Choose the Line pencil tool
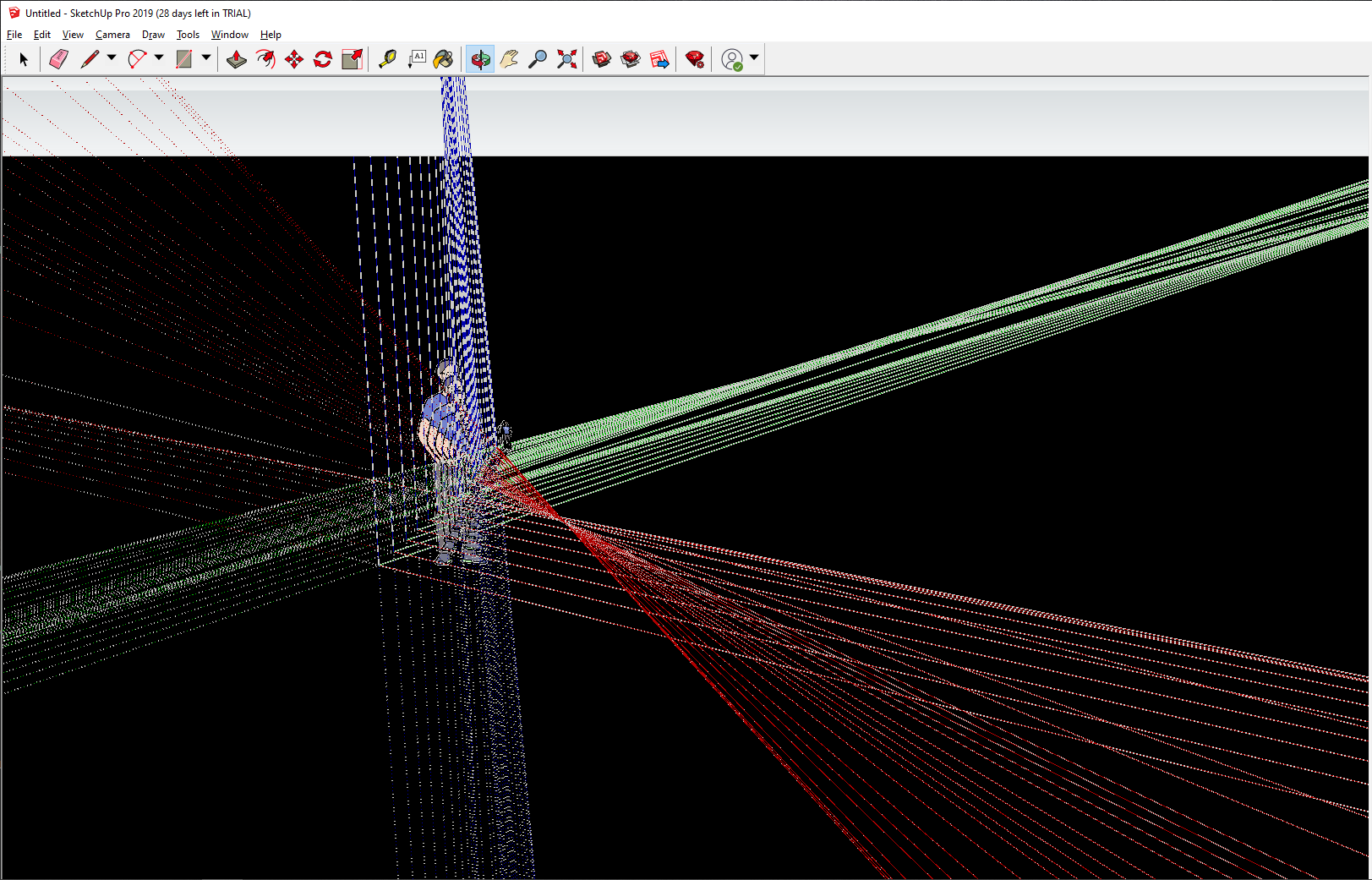The width and height of the screenshot is (1372, 880). pyautogui.click(x=90, y=59)
